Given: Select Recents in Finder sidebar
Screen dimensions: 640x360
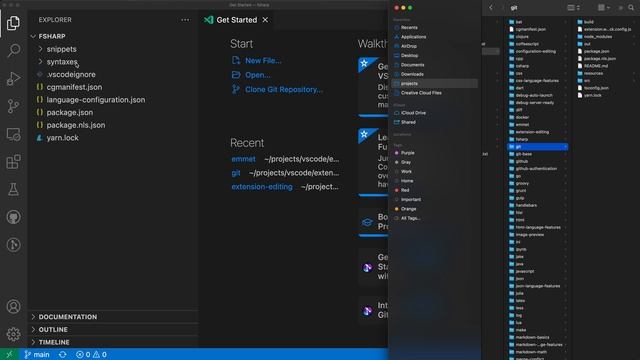Looking at the screenshot, I should coord(409,27).
